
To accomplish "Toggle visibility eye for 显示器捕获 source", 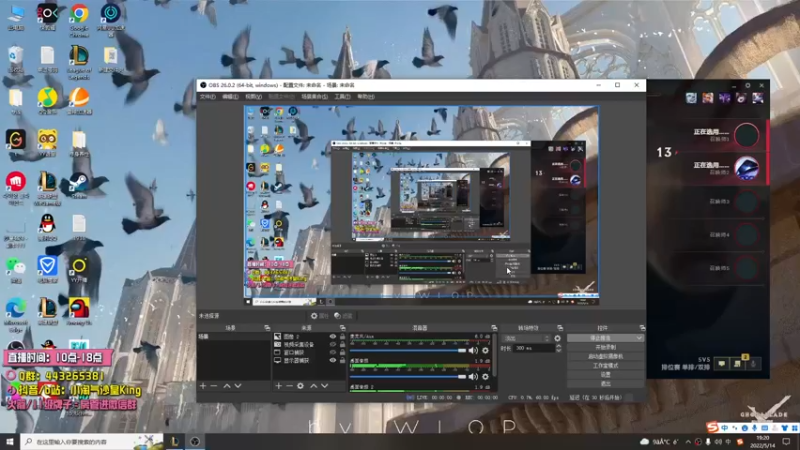I will 333,360.
